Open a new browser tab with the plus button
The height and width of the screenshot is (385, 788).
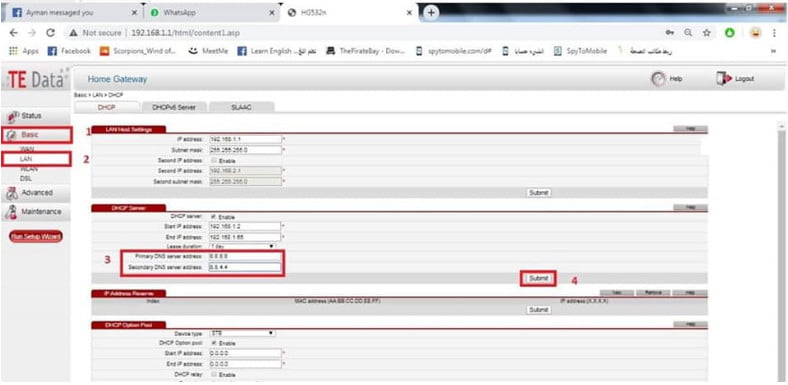tap(431, 13)
